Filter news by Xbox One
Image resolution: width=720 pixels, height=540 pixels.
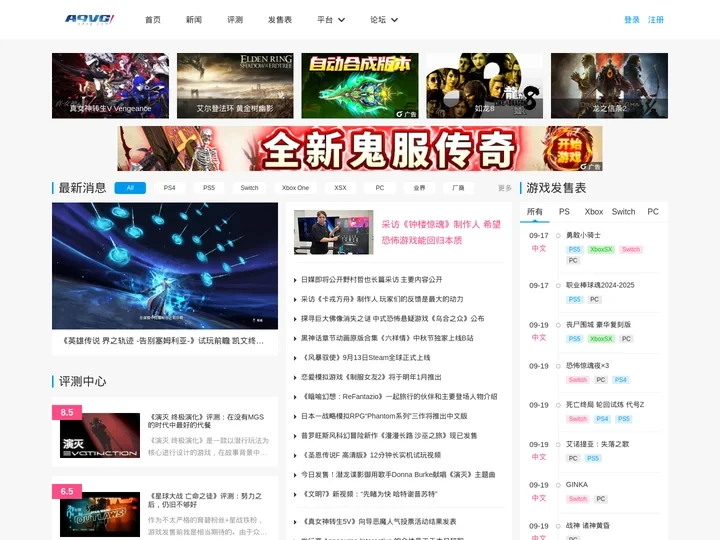click(x=295, y=188)
